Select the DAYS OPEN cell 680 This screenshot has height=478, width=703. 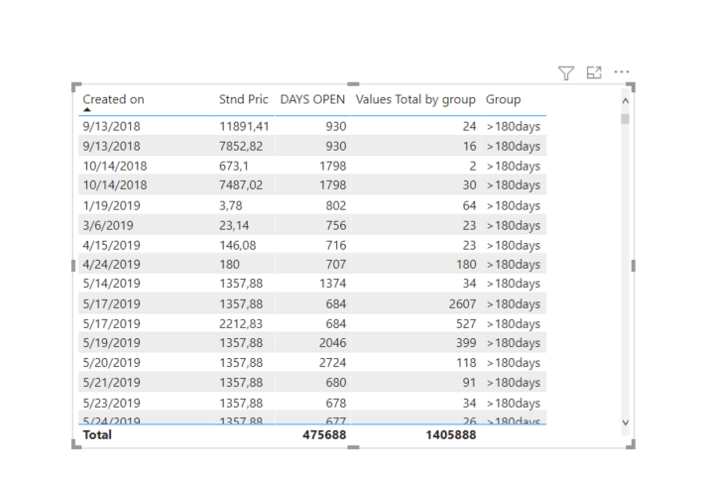click(336, 382)
